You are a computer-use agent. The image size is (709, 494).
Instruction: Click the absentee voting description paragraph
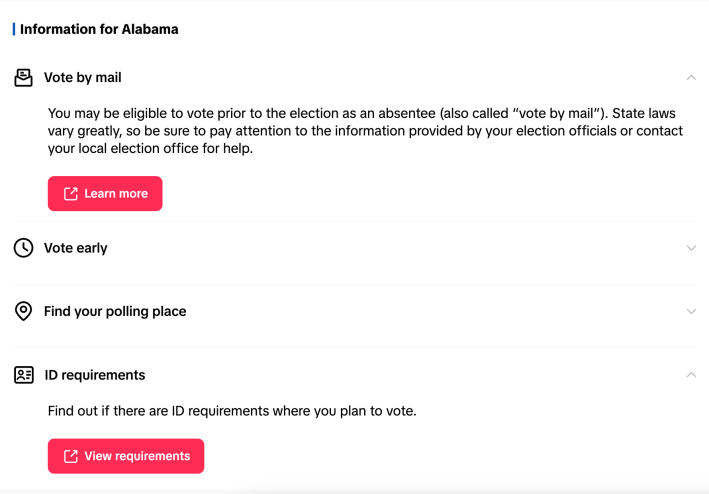(x=365, y=131)
